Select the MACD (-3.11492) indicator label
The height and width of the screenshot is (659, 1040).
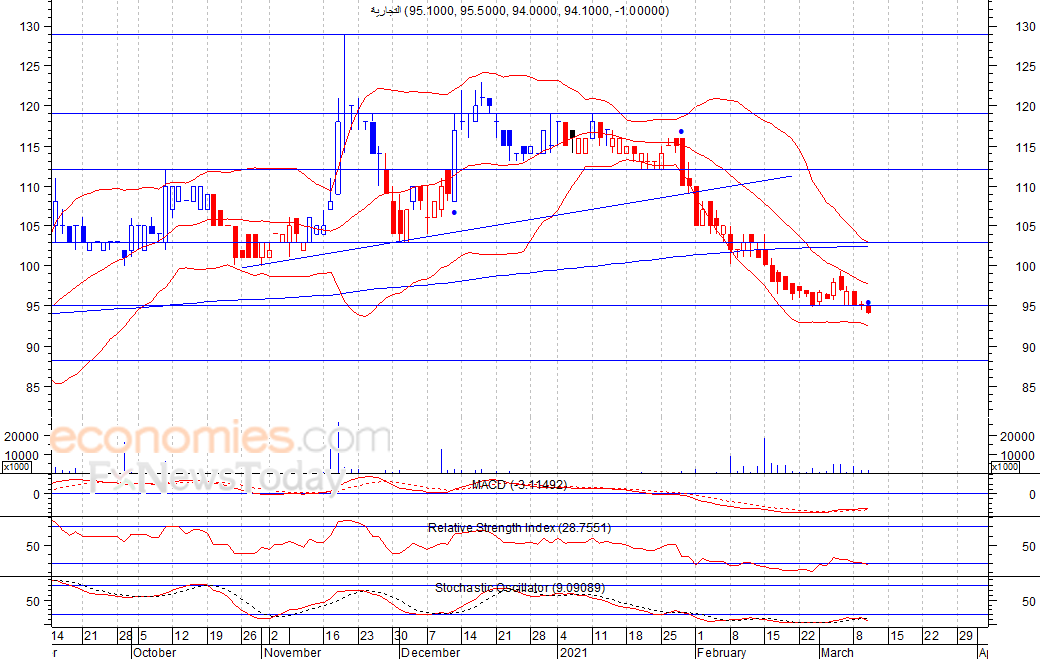point(519,485)
